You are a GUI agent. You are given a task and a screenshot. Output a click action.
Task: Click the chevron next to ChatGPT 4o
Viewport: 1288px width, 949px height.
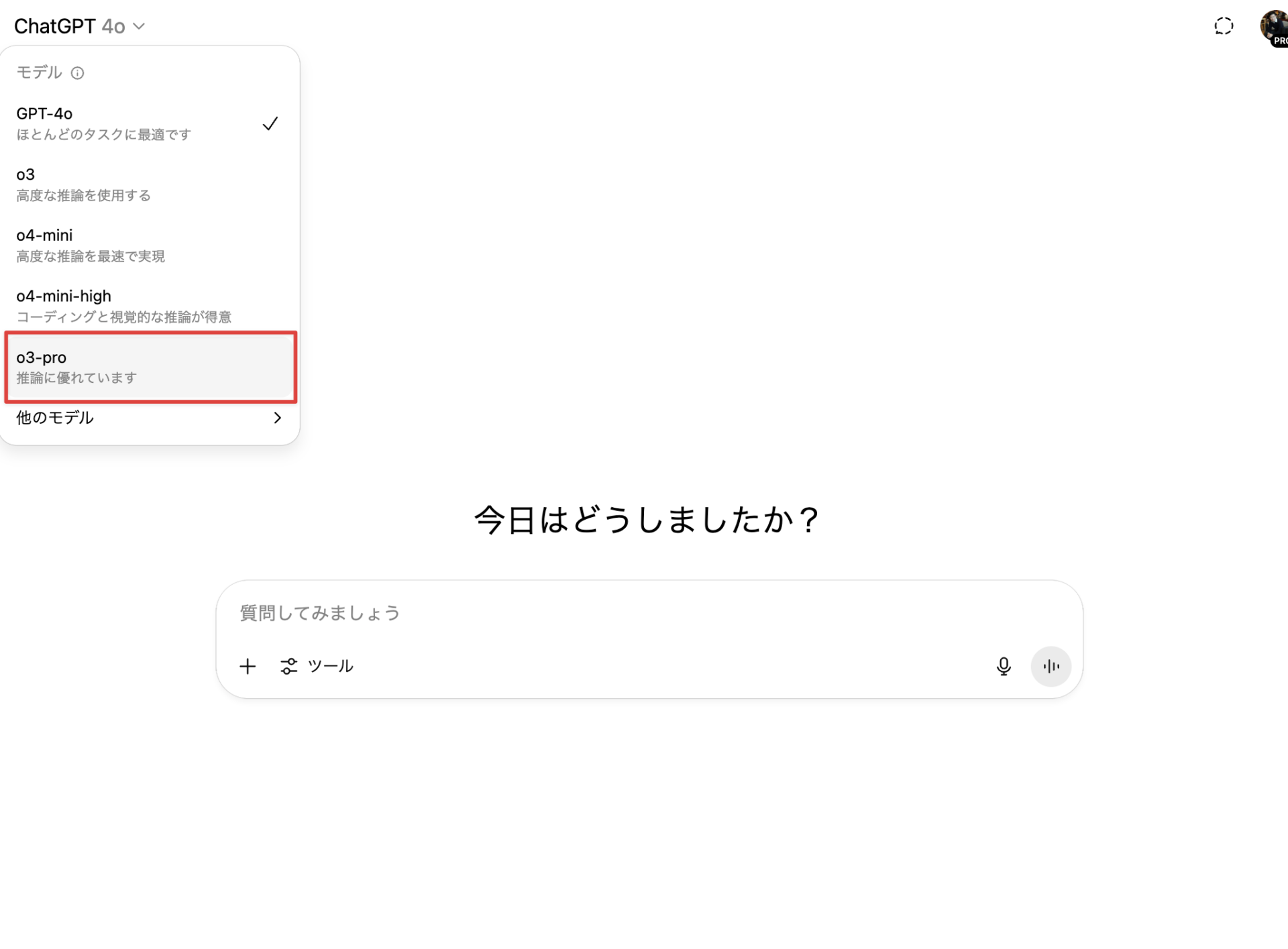tap(139, 25)
